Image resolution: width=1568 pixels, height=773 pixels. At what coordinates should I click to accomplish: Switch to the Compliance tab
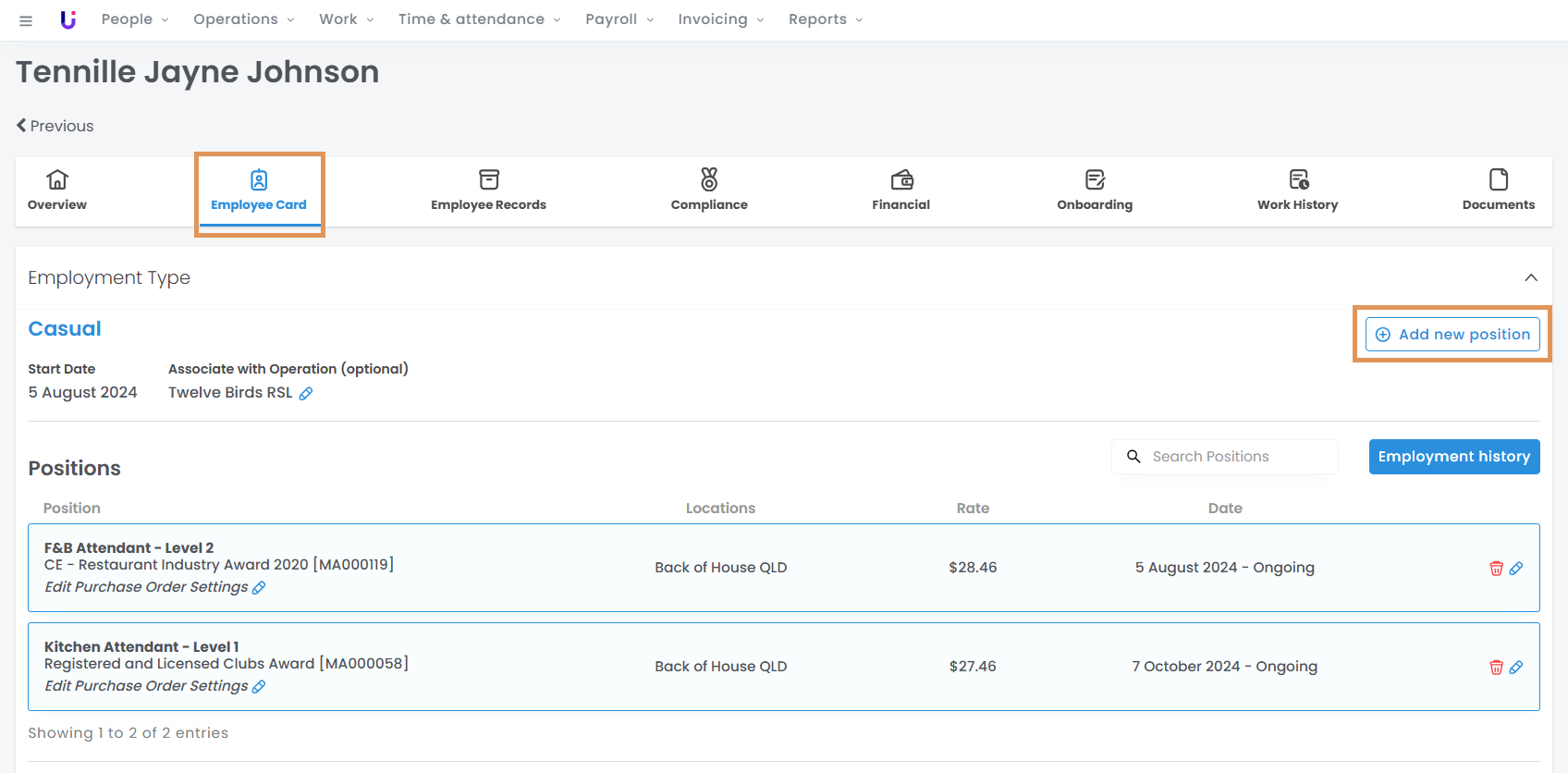[709, 190]
